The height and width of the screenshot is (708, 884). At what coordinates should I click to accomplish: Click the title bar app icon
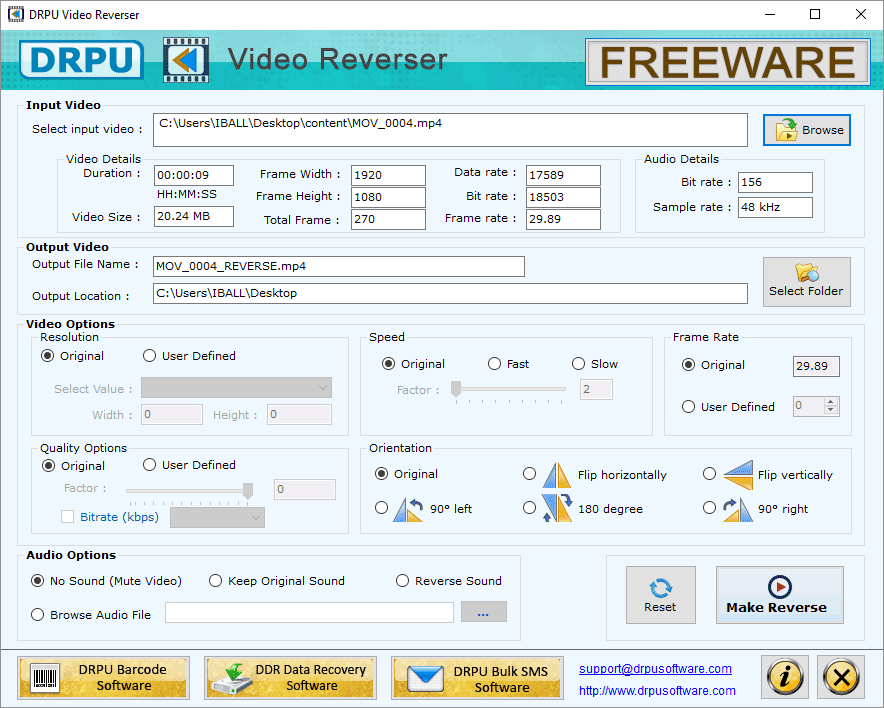tap(16, 14)
